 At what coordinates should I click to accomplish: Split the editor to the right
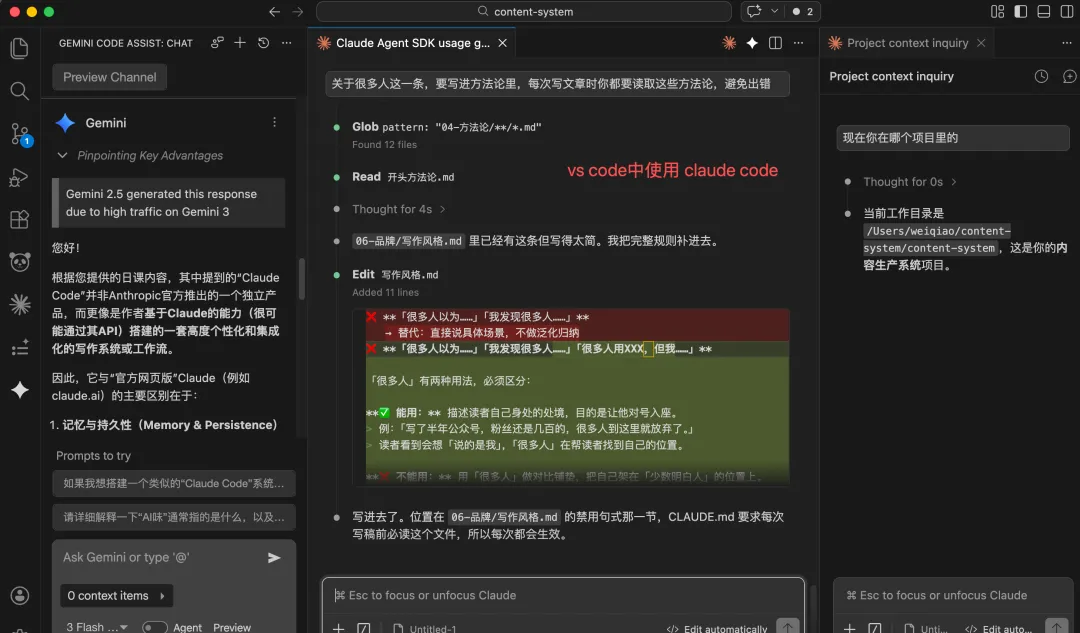pyautogui.click(x=775, y=43)
